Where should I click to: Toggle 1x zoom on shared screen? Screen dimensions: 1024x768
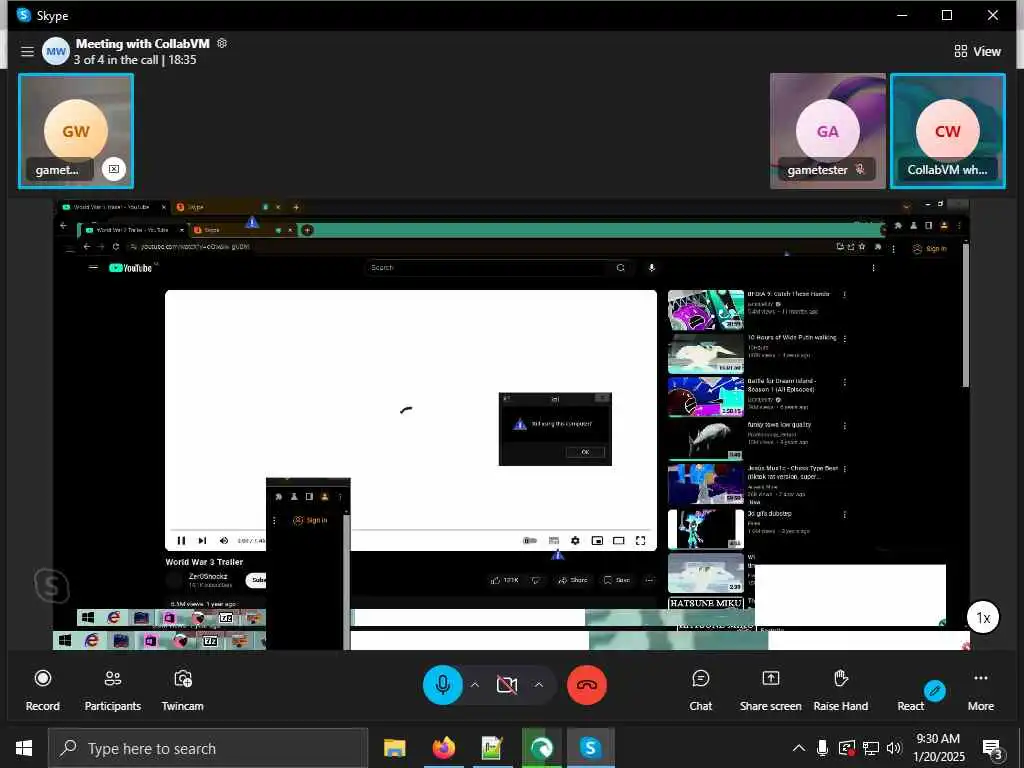[983, 617]
